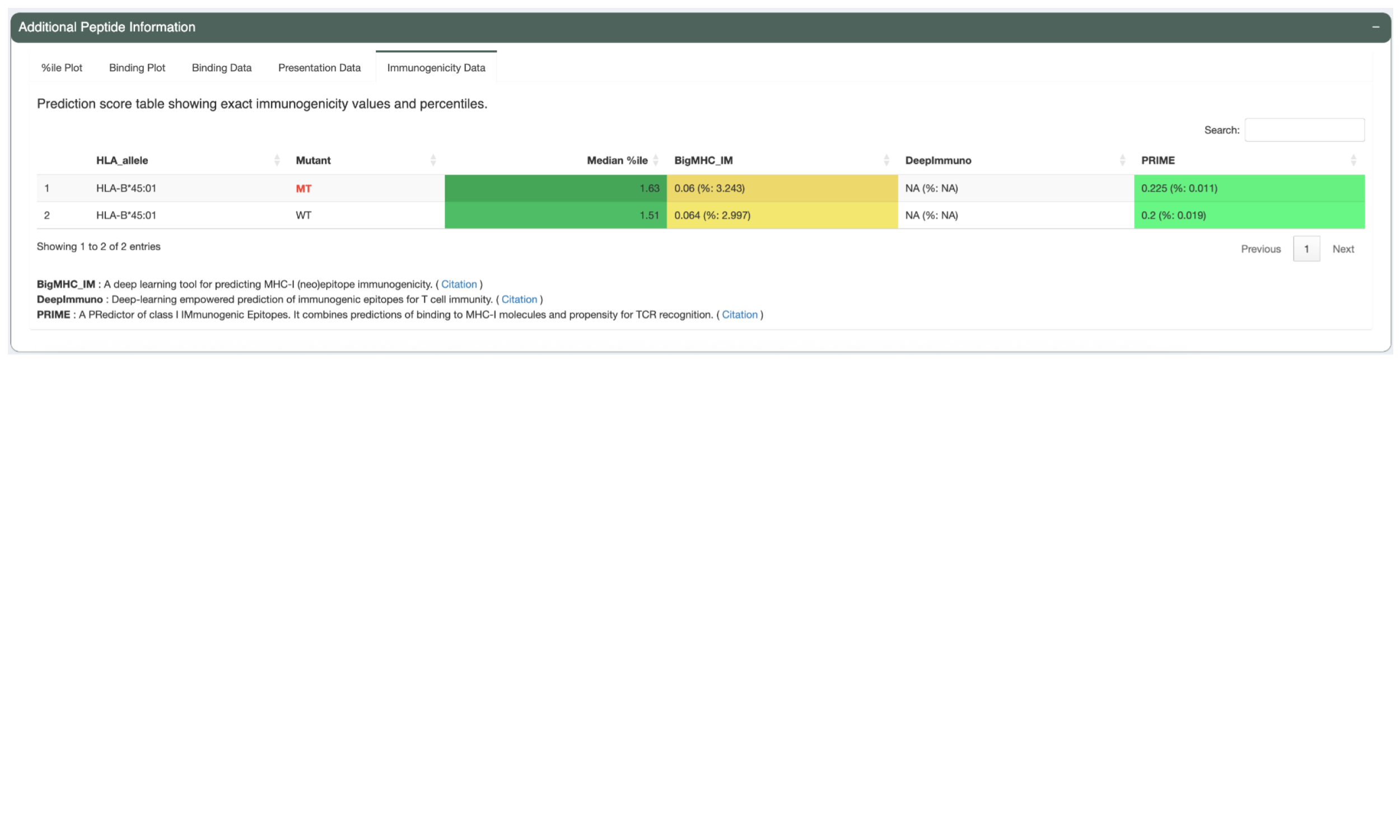This screenshot has width=1400, height=840.
Task: Collapse the Additional Peptide Information panel
Action: coord(1375,27)
